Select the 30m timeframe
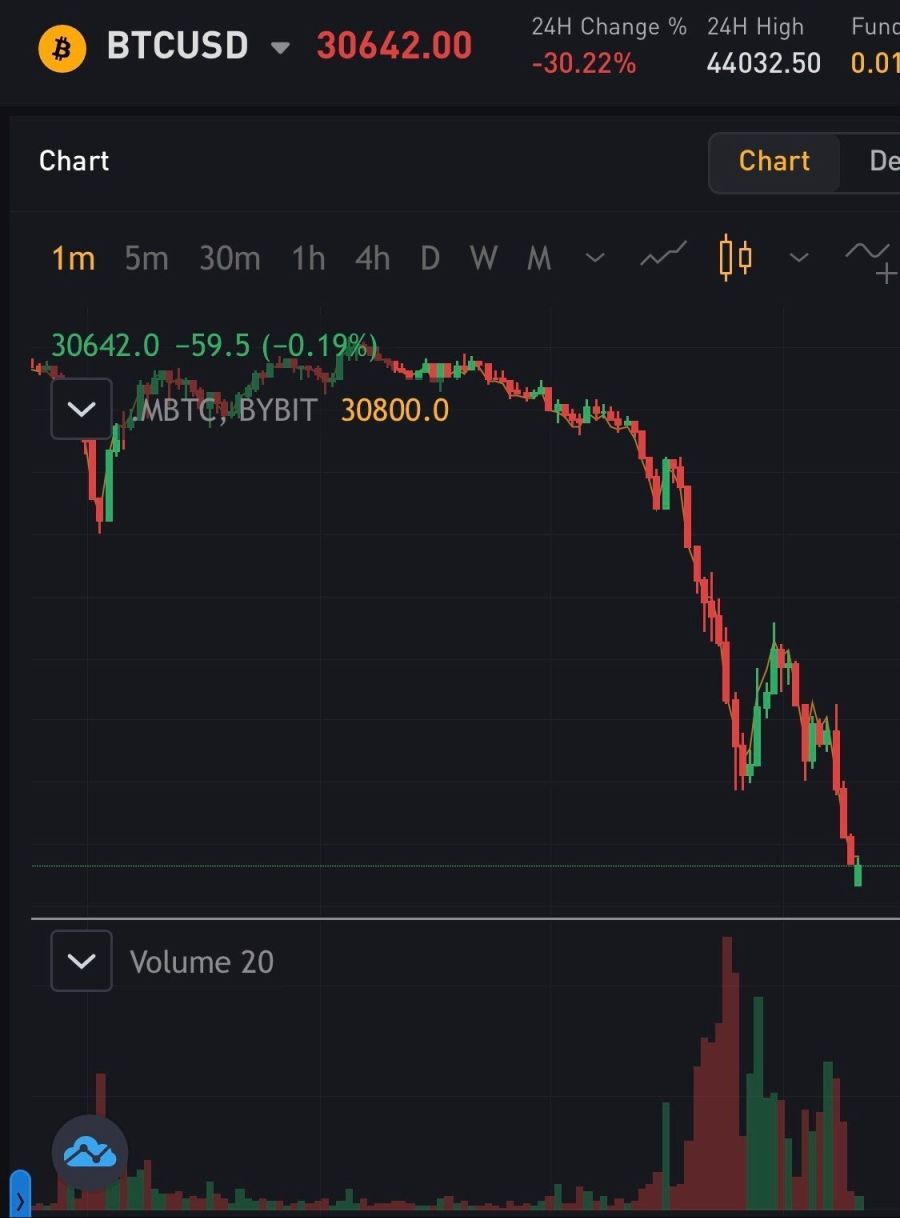This screenshot has width=900, height=1218. point(229,259)
